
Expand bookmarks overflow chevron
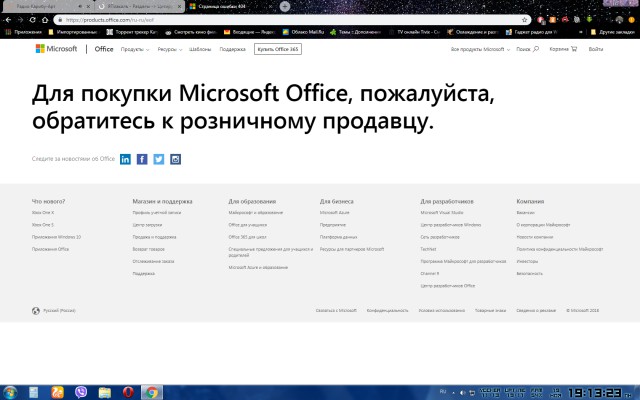pyautogui.click(x=581, y=32)
